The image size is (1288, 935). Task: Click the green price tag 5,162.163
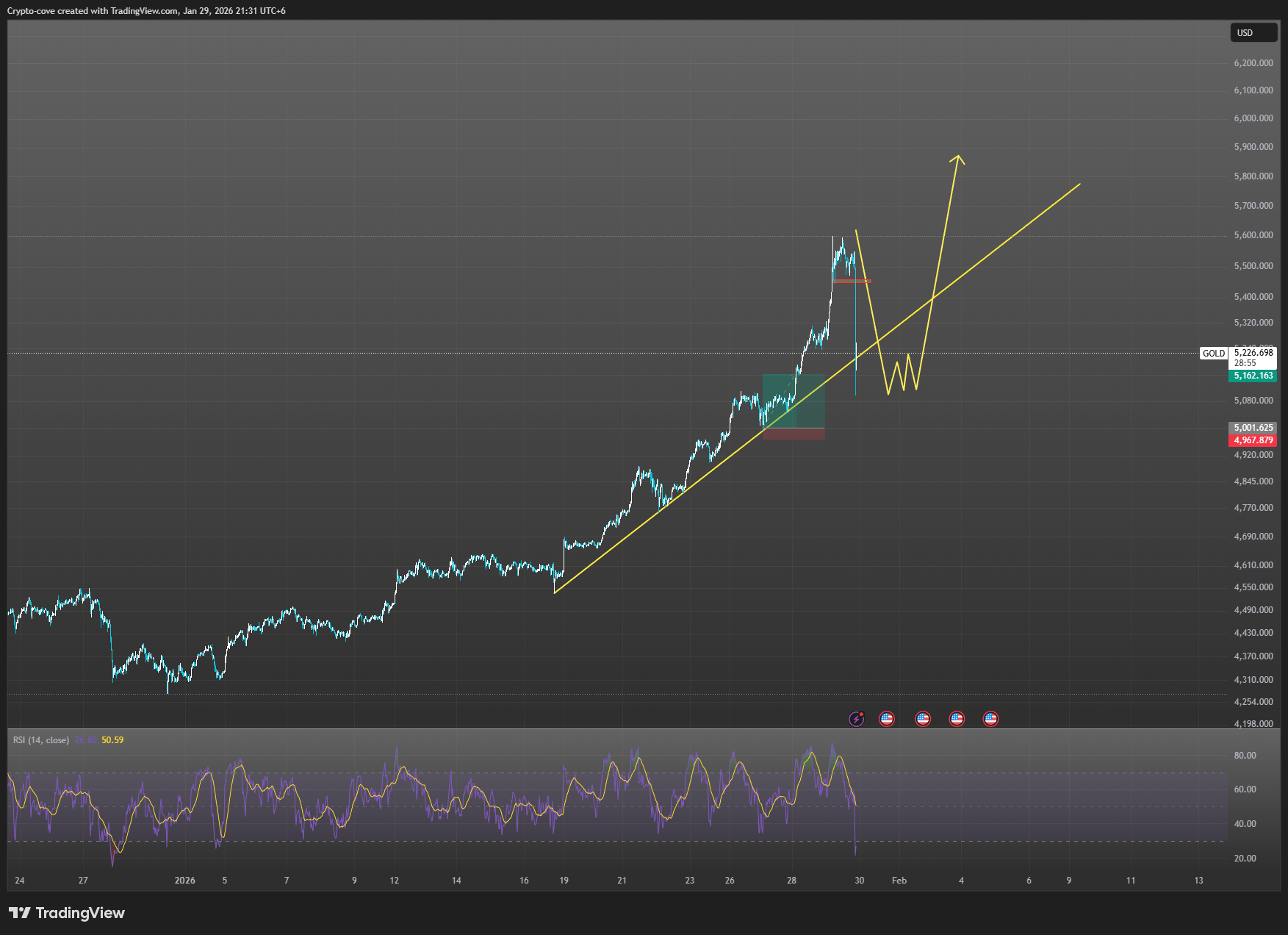1253,376
